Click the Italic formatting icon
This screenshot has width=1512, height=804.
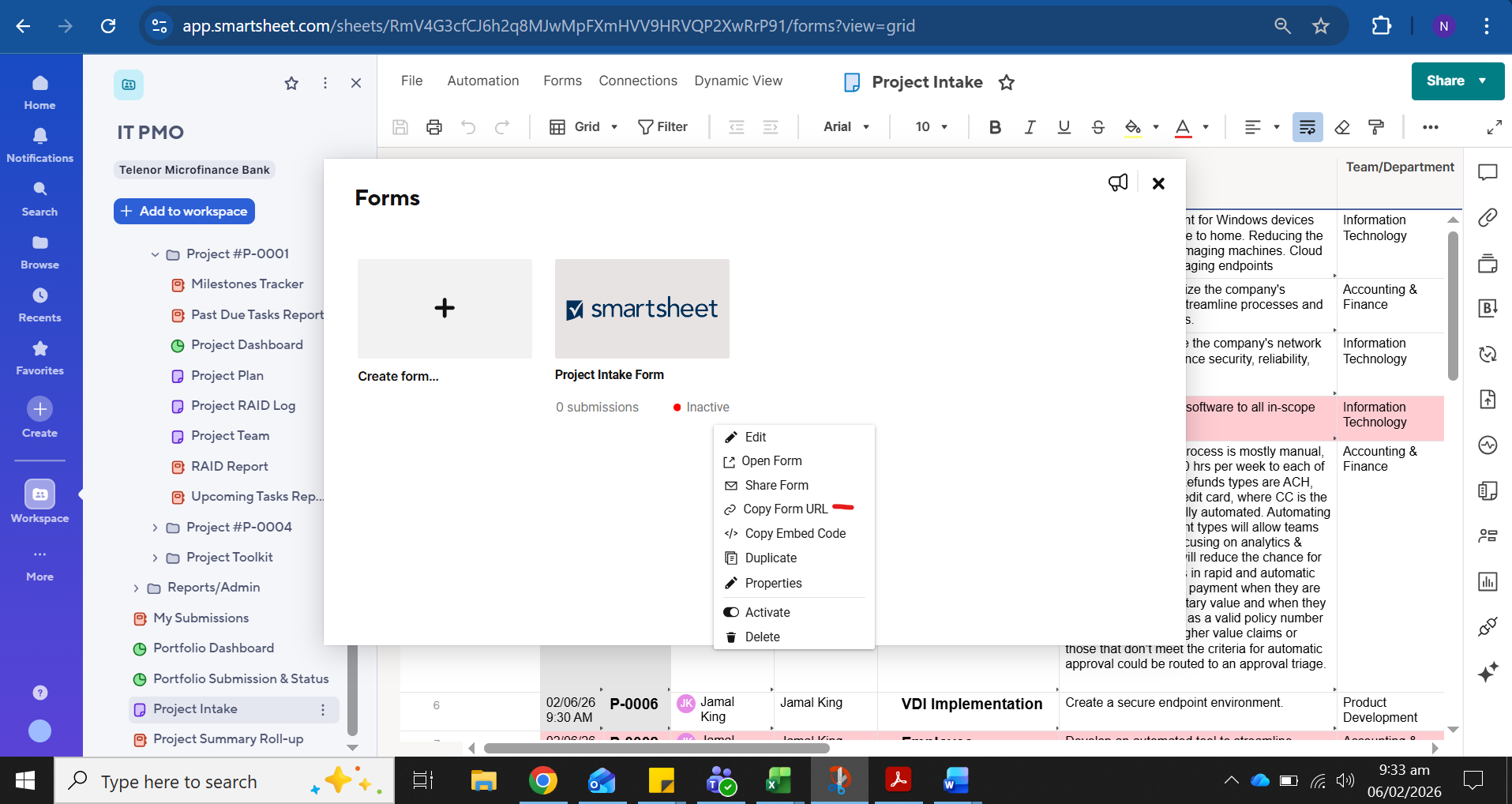1030,127
